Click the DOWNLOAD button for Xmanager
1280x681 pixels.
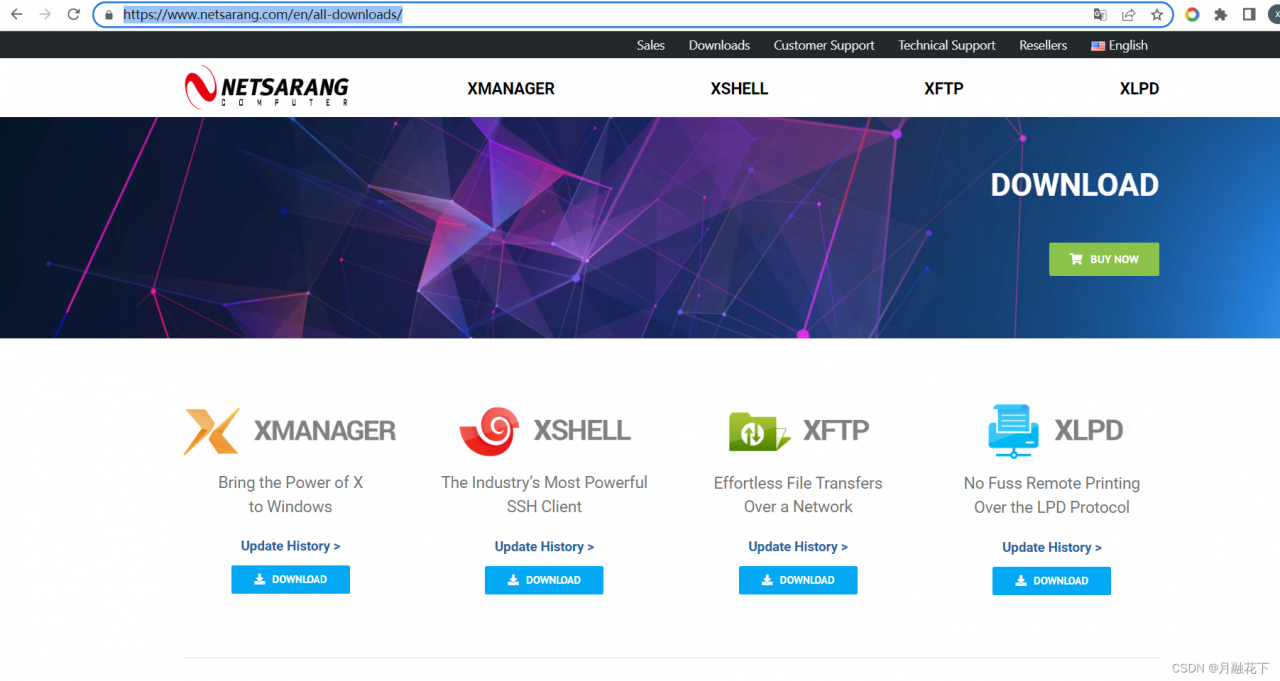291,579
